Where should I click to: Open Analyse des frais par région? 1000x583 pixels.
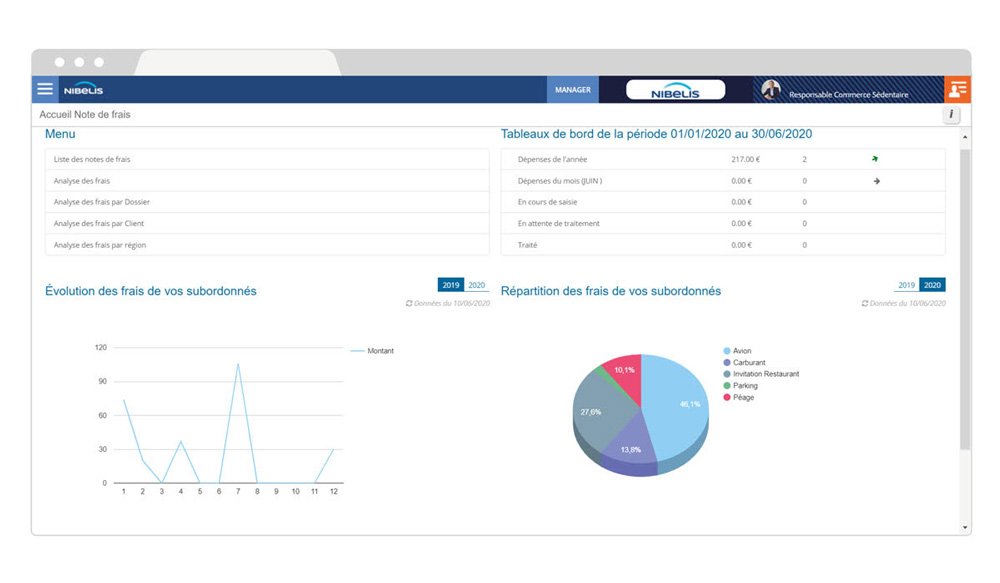tap(100, 245)
